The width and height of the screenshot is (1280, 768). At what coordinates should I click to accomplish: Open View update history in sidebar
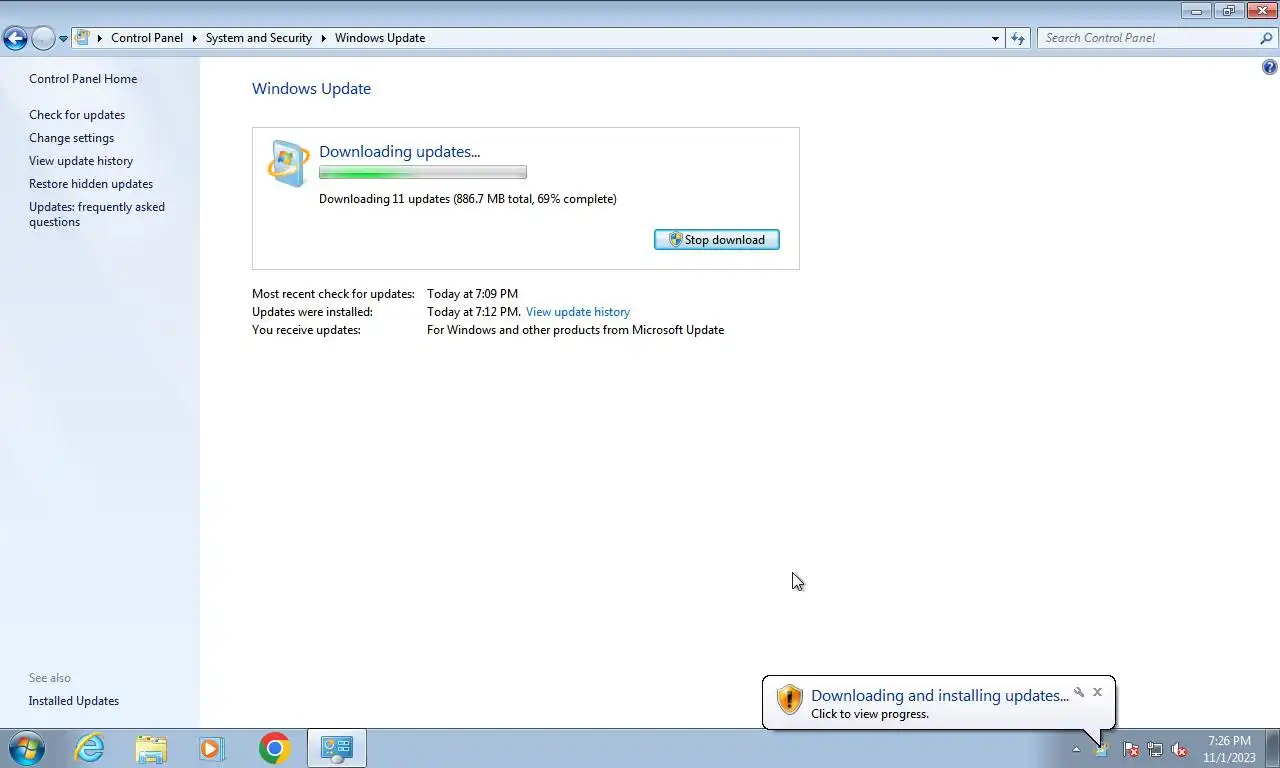click(81, 161)
